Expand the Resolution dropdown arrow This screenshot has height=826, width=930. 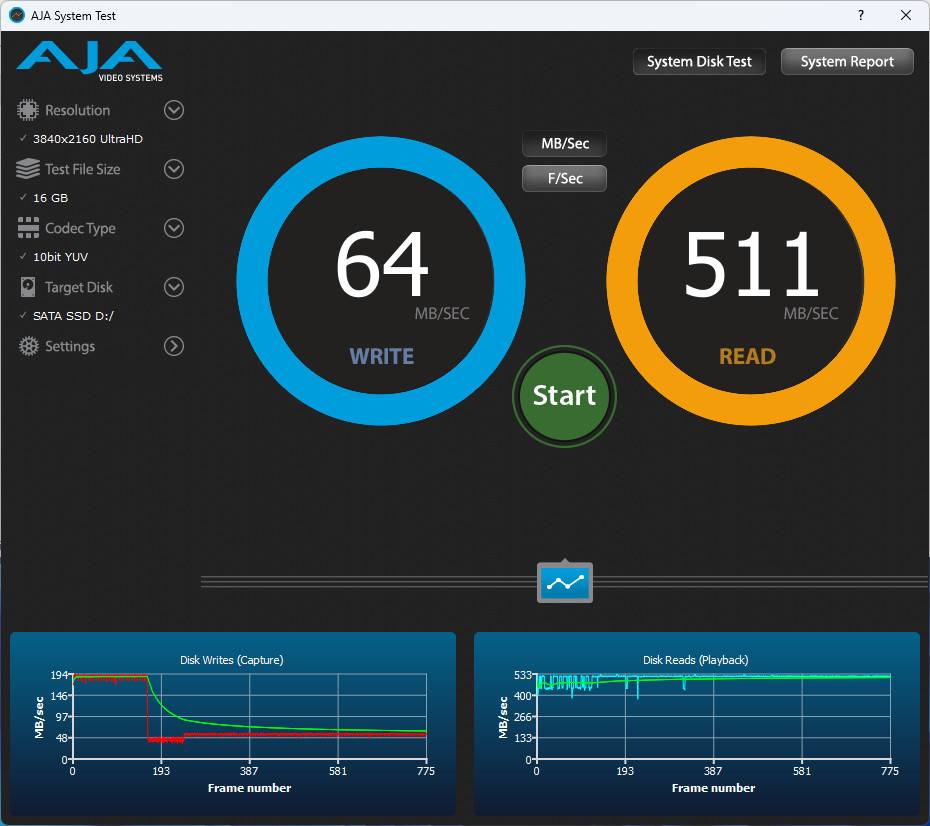(x=174, y=110)
